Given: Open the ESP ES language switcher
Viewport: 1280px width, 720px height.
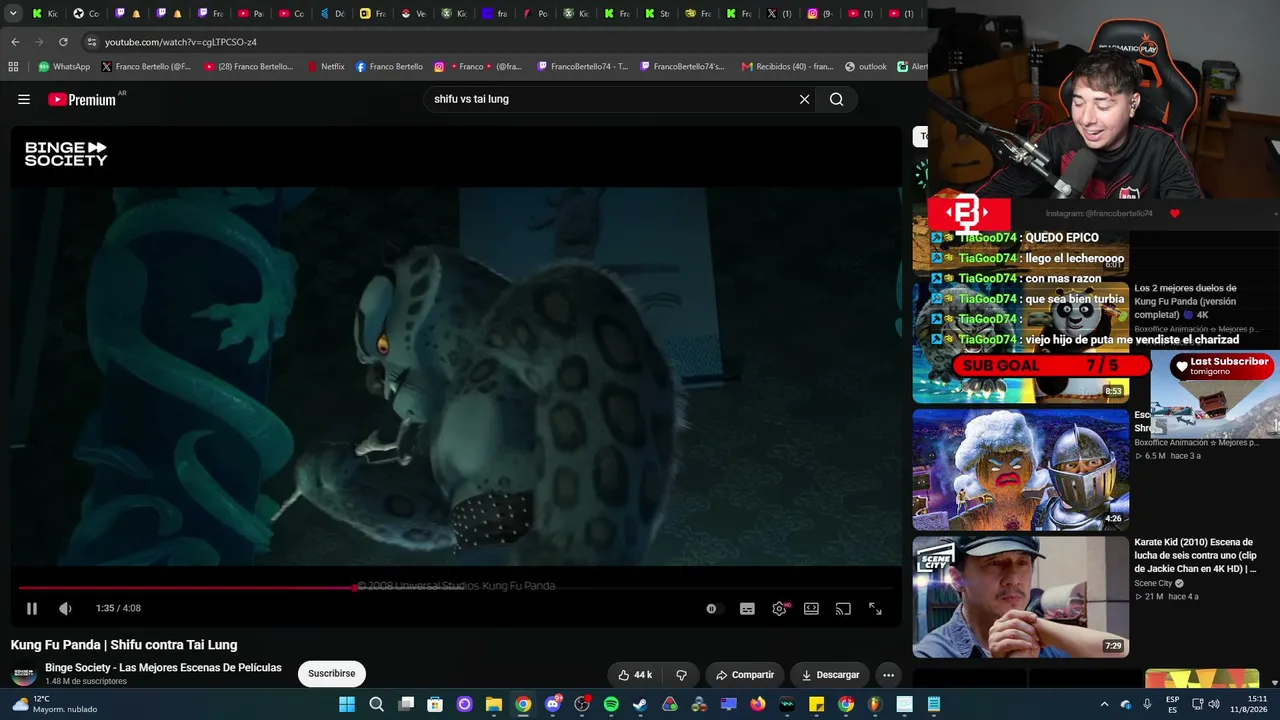Looking at the screenshot, I should pyautogui.click(x=1172, y=705).
